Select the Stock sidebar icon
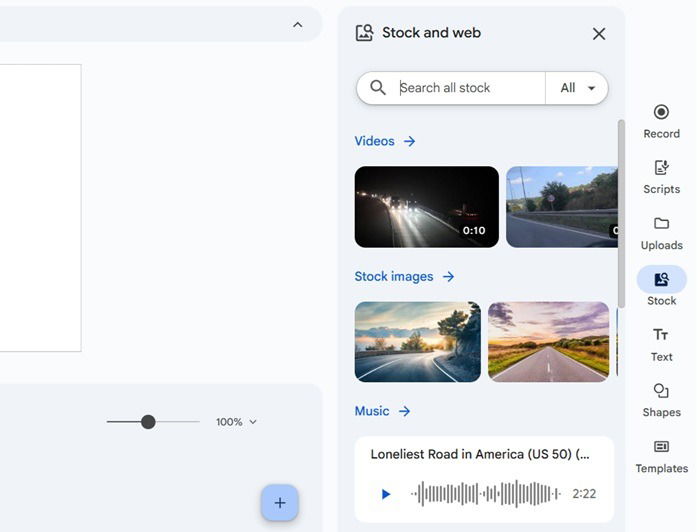The image size is (700, 532). pos(661,288)
